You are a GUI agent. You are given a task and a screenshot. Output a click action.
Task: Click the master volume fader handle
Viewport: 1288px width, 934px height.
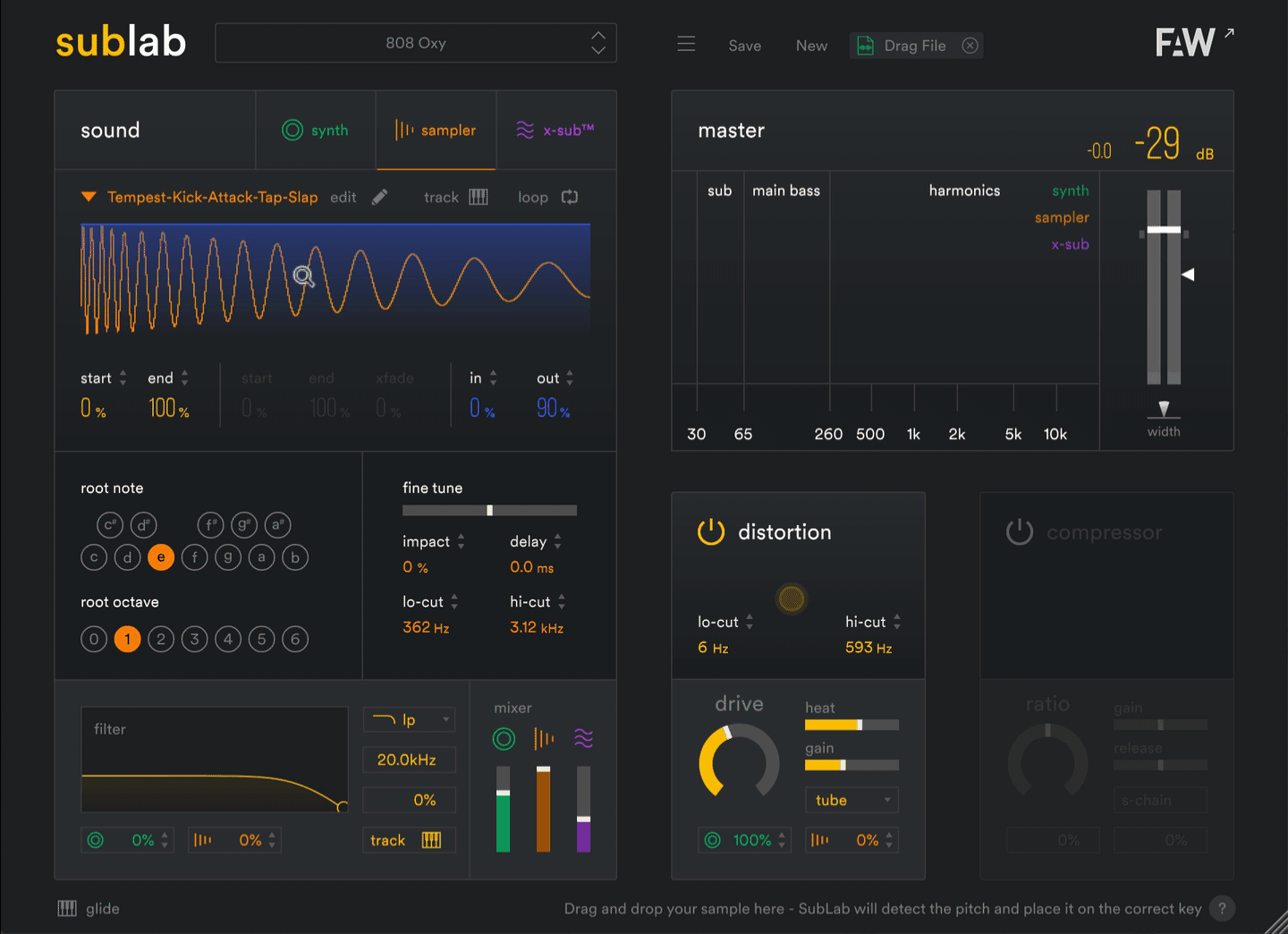coord(1164,230)
